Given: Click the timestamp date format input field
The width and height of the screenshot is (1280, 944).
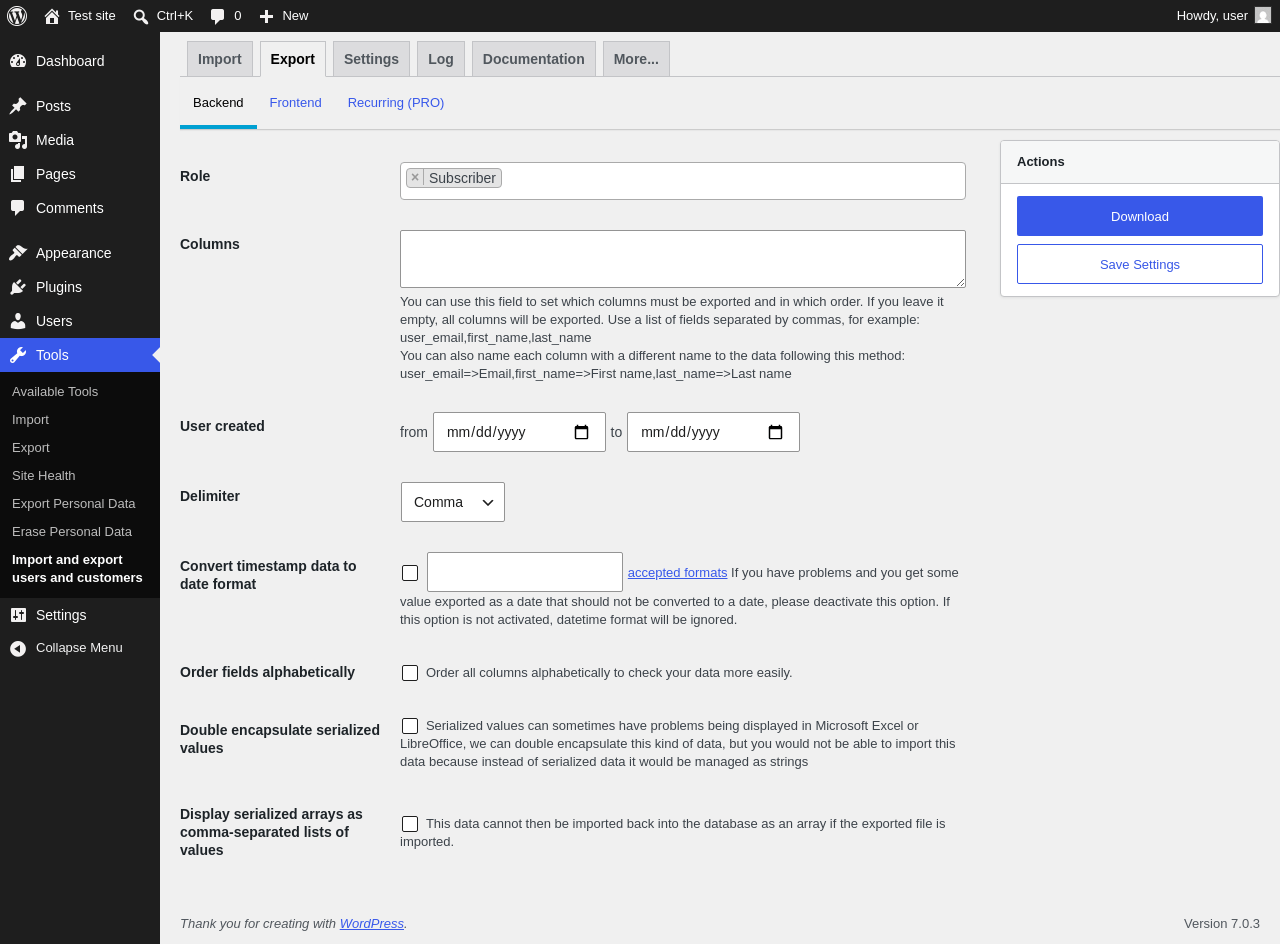Looking at the screenshot, I should (525, 572).
